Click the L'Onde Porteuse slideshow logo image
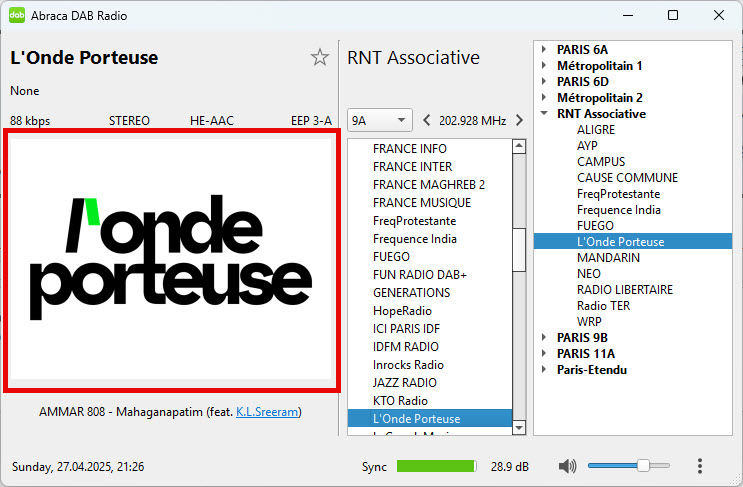The width and height of the screenshot is (743, 487). (171, 260)
